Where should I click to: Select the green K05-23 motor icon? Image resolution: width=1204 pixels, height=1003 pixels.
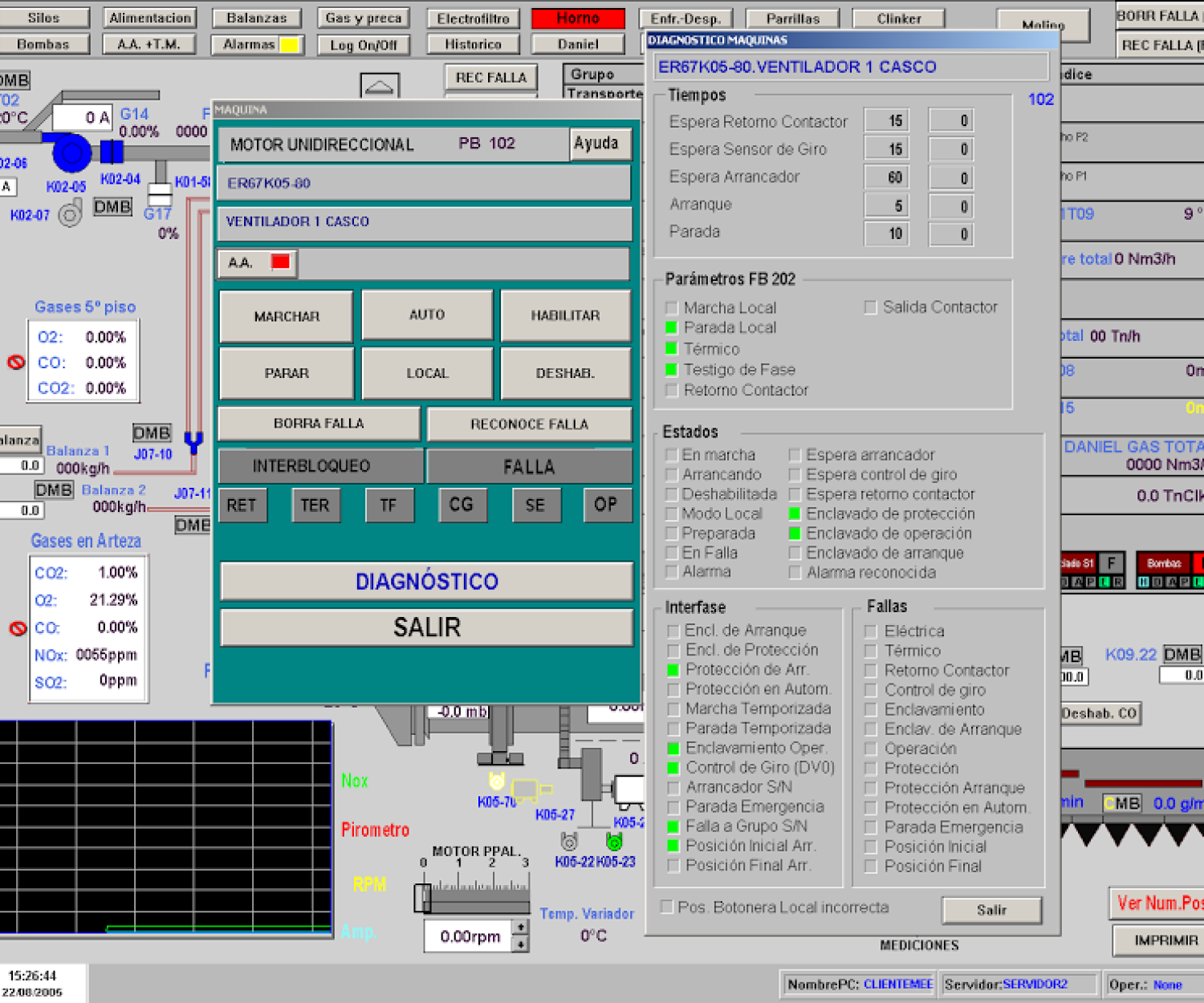pos(614,842)
